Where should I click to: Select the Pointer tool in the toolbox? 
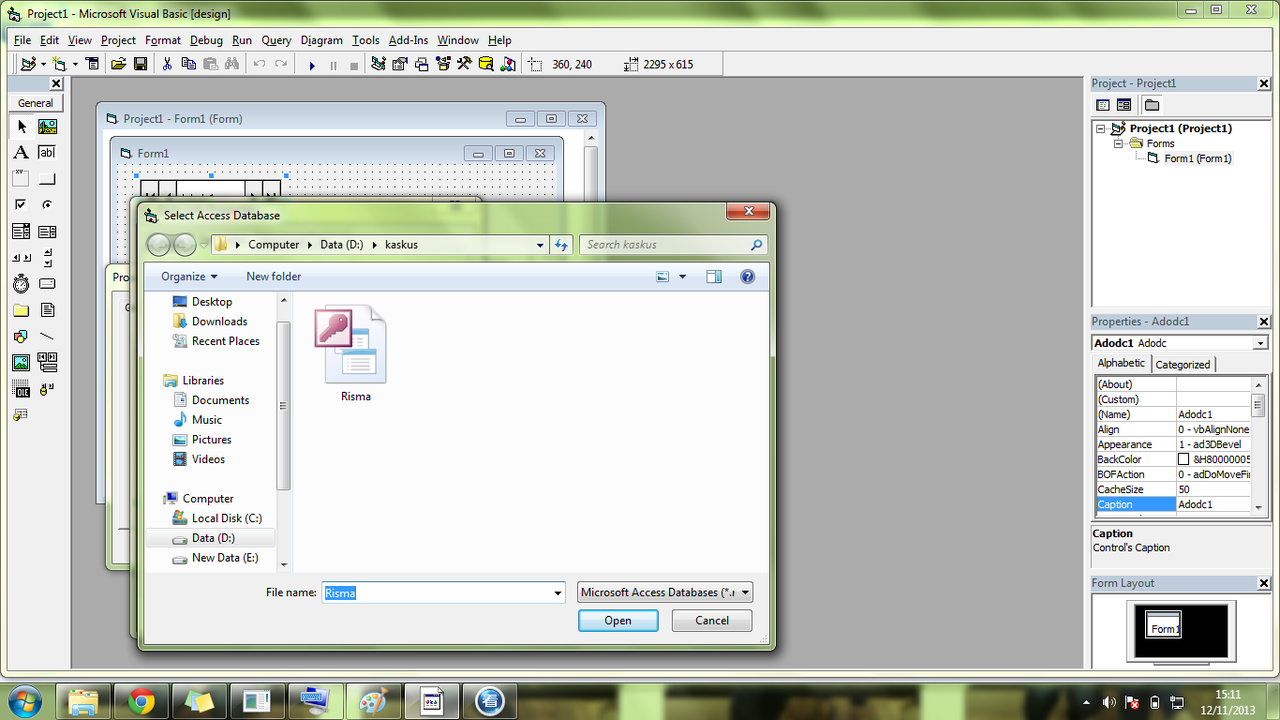(21, 127)
